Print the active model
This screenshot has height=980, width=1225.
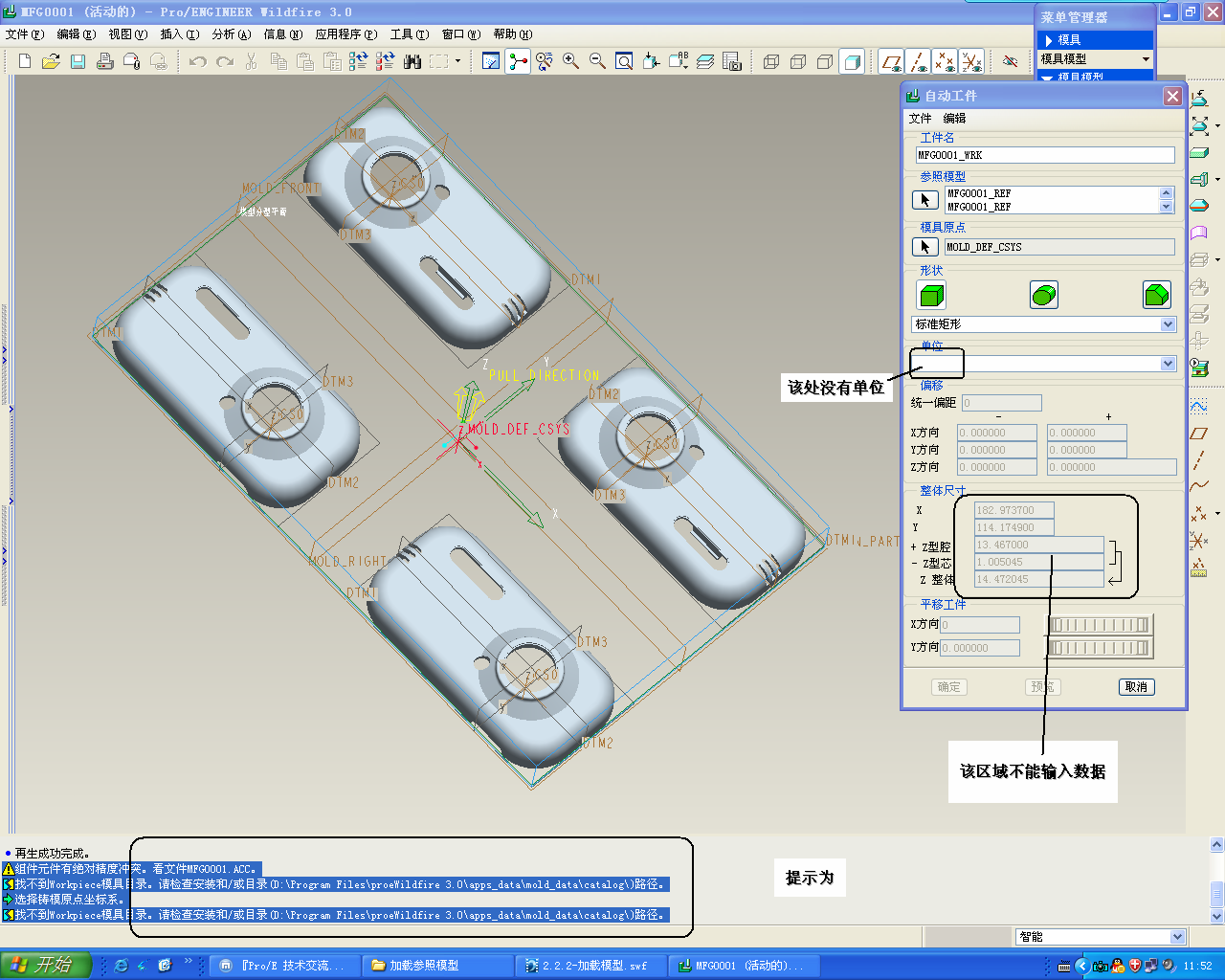[105, 61]
